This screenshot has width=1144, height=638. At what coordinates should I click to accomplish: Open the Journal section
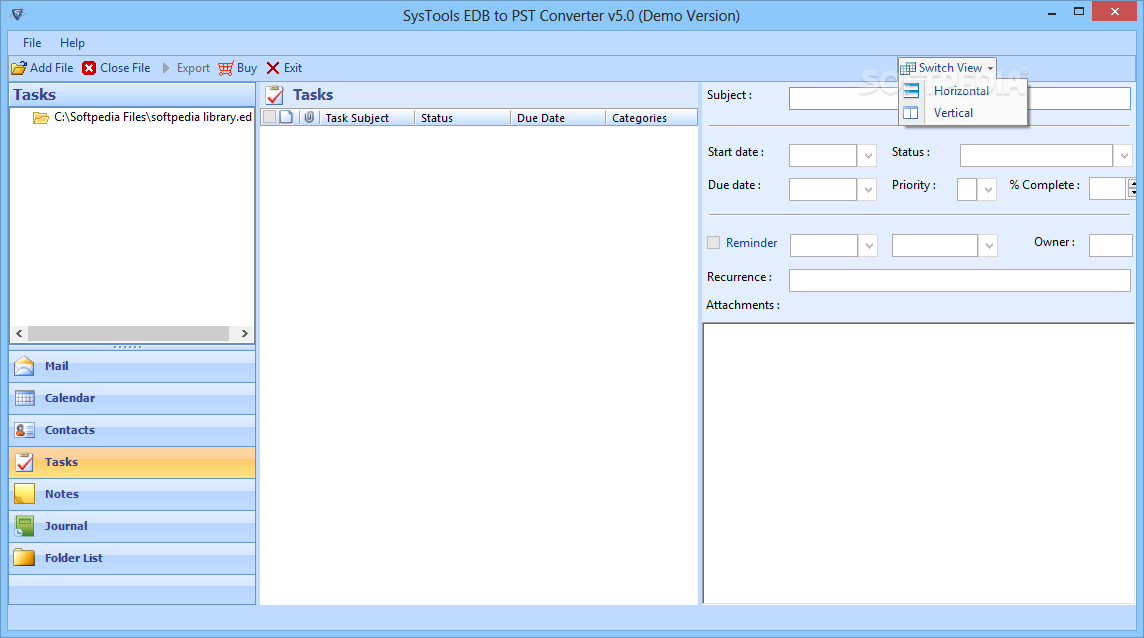coord(132,526)
